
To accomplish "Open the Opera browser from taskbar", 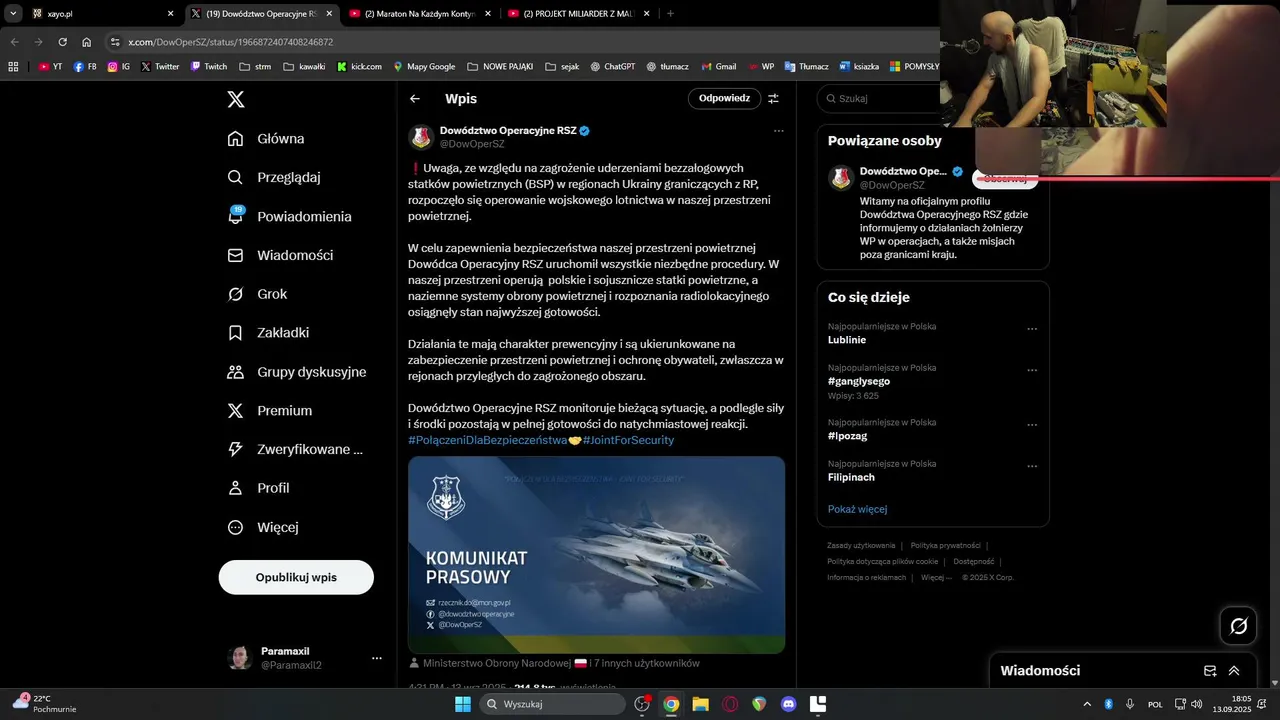I will [x=730, y=704].
